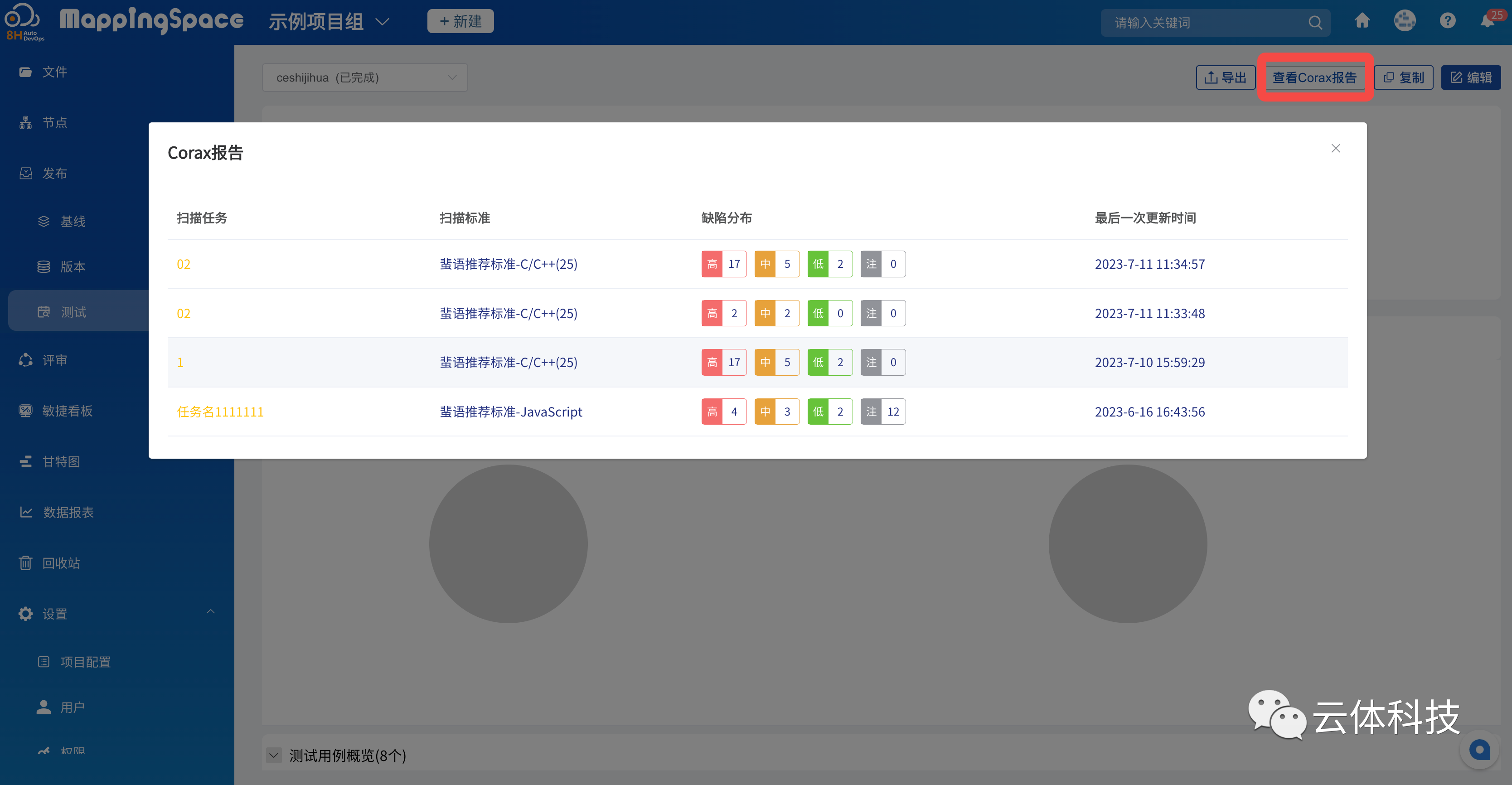Open the home icon in top bar
The image size is (1512, 785).
1362,21
